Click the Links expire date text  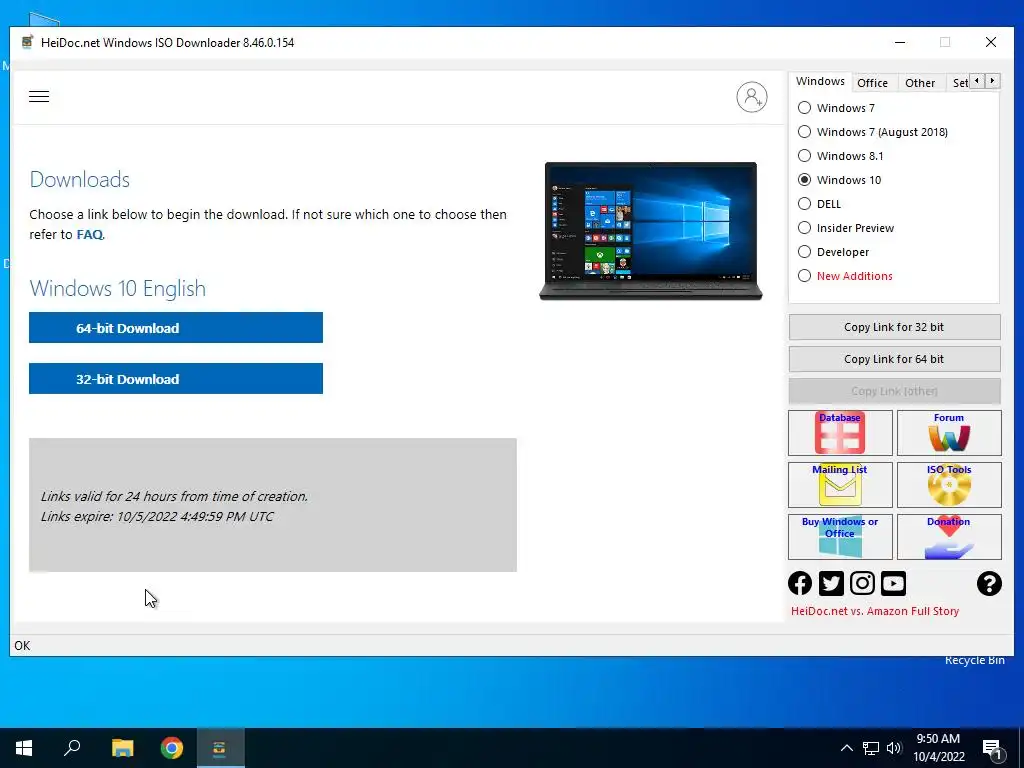(x=157, y=517)
